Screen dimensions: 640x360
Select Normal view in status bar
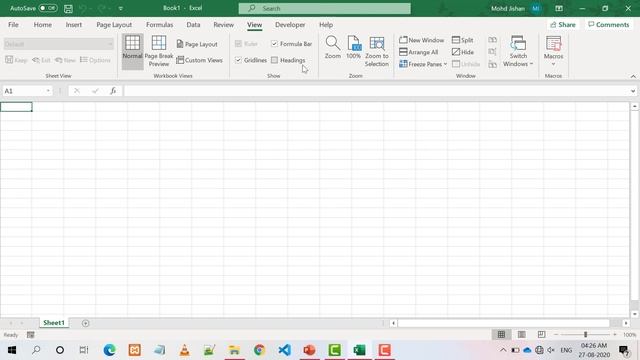click(x=501, y=335)
